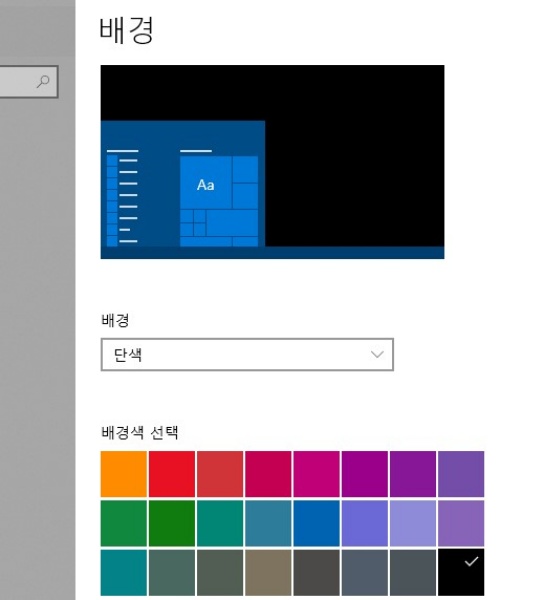
Task: Select the teal green swatch in second row
Action: pos(220,523)
